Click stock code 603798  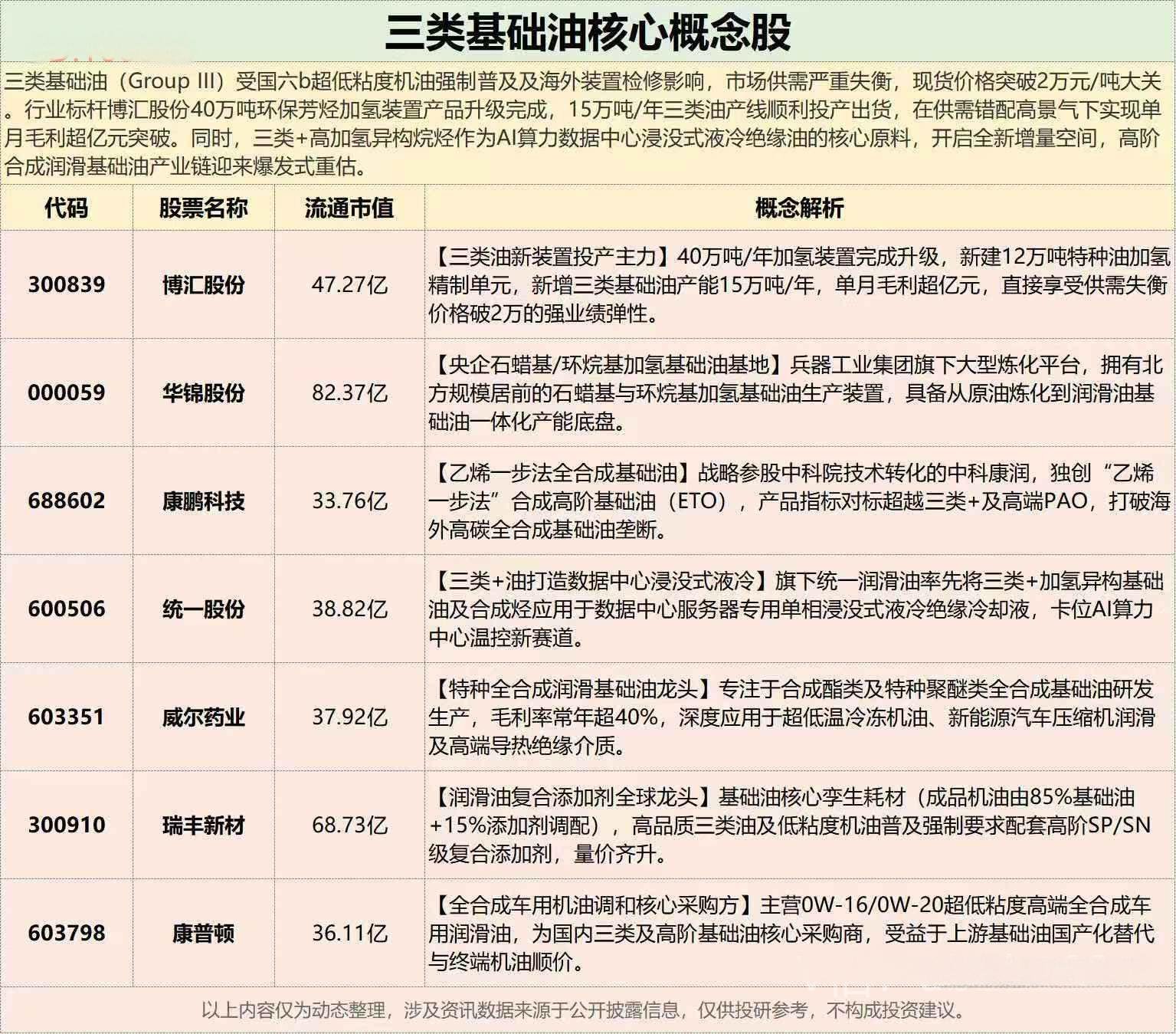click(x=66, y=933)
